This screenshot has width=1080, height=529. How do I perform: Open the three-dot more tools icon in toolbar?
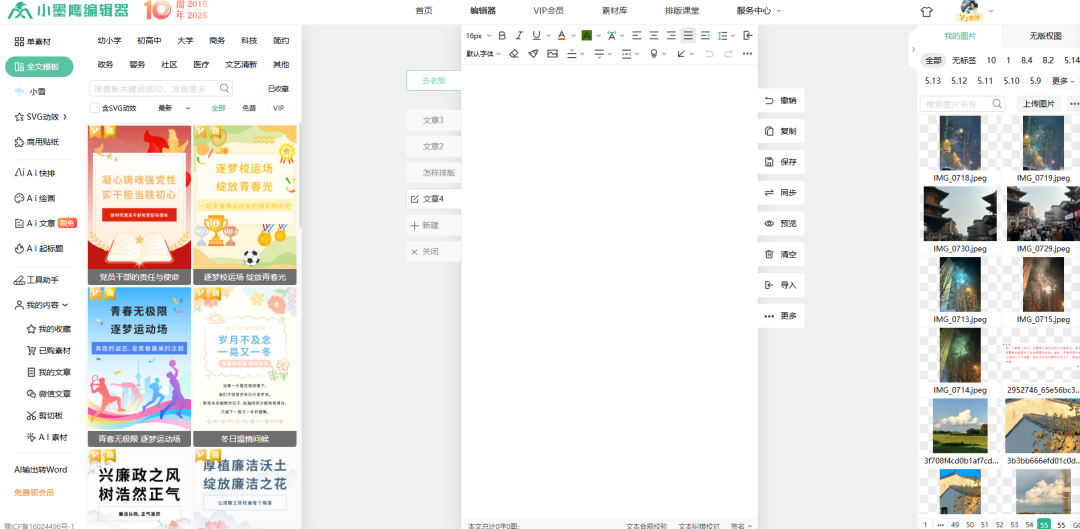747,54
